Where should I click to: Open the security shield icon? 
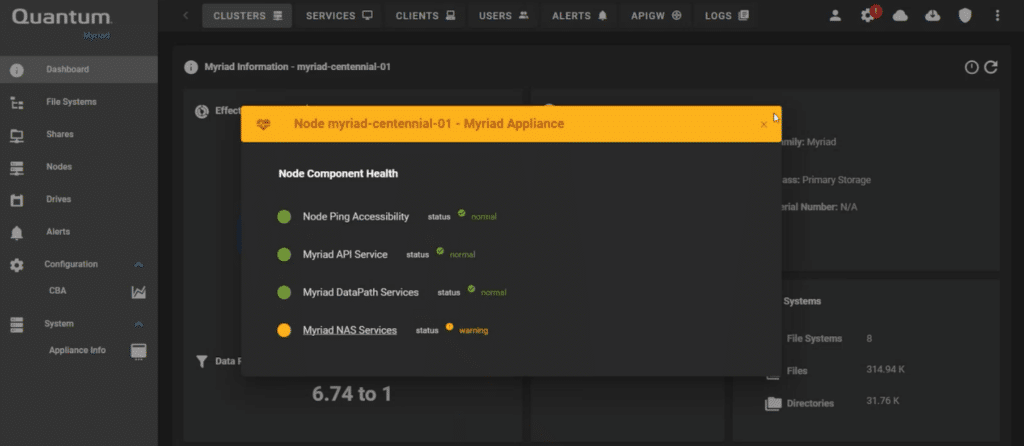click(x=965, y=16)
